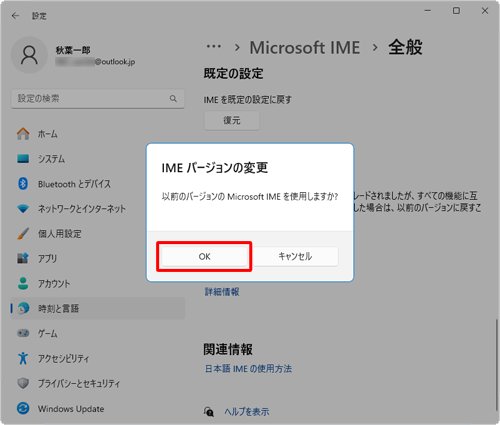
Task: Click the システム monitor icon
Action: 23,159
